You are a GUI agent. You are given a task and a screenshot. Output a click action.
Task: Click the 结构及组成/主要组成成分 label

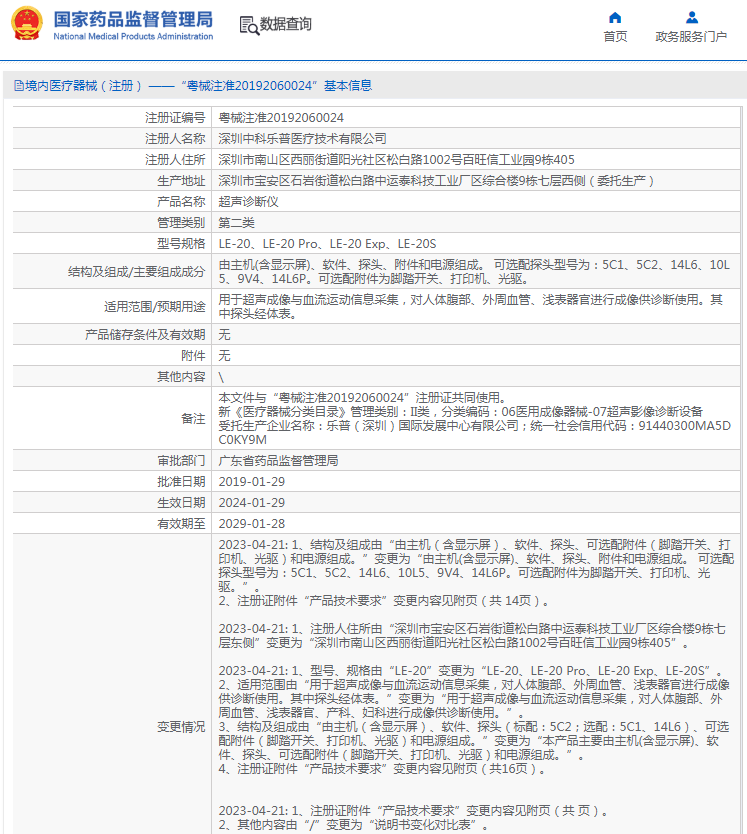136,272
